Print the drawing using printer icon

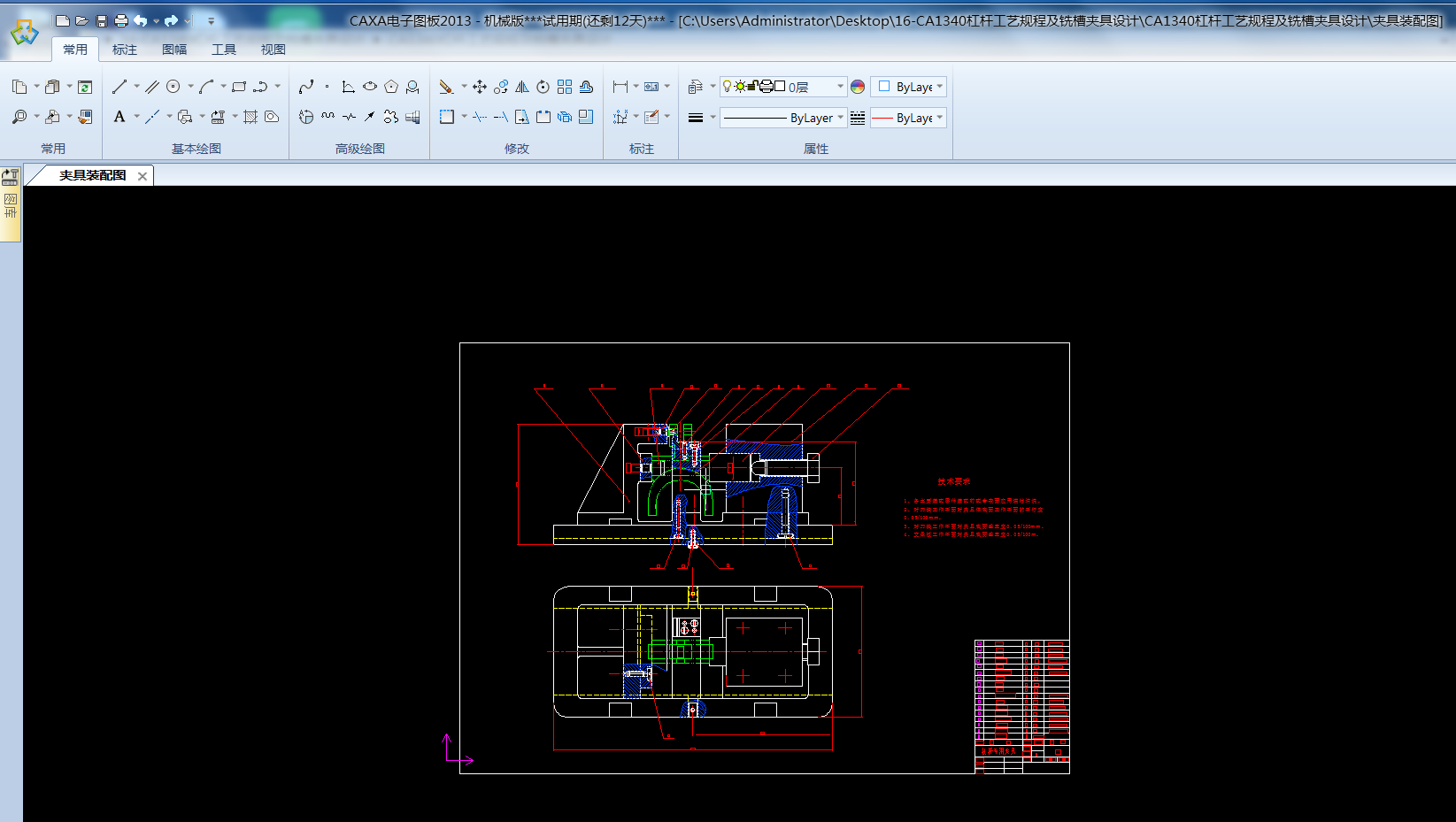121,20
